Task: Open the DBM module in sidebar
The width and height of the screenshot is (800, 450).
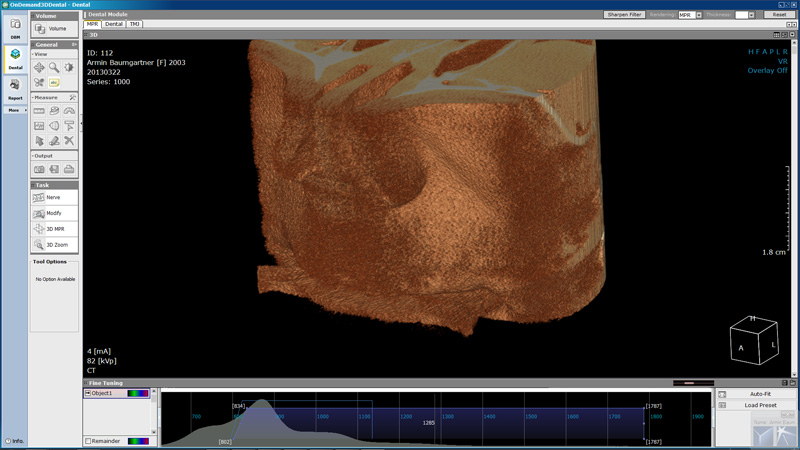Action: click(15, 27)
